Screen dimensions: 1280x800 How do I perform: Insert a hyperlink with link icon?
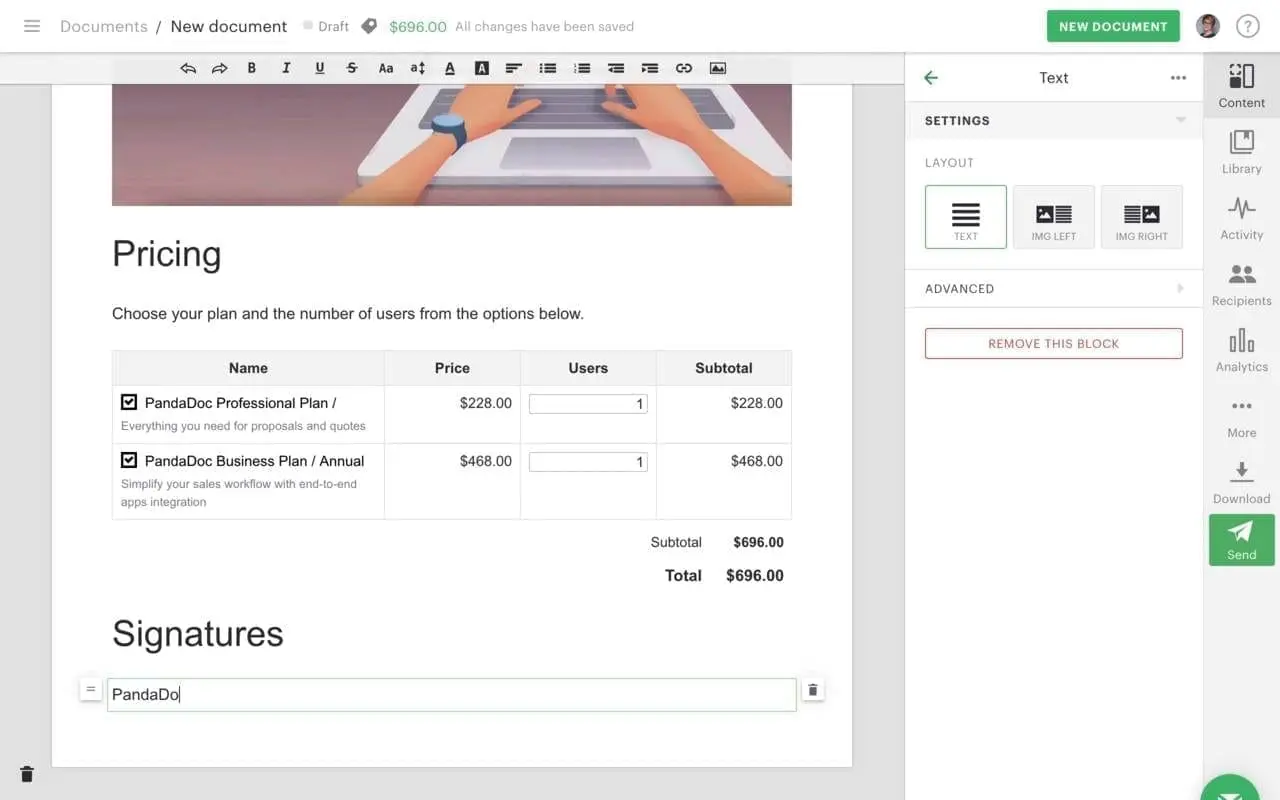[x=684, y=68]
